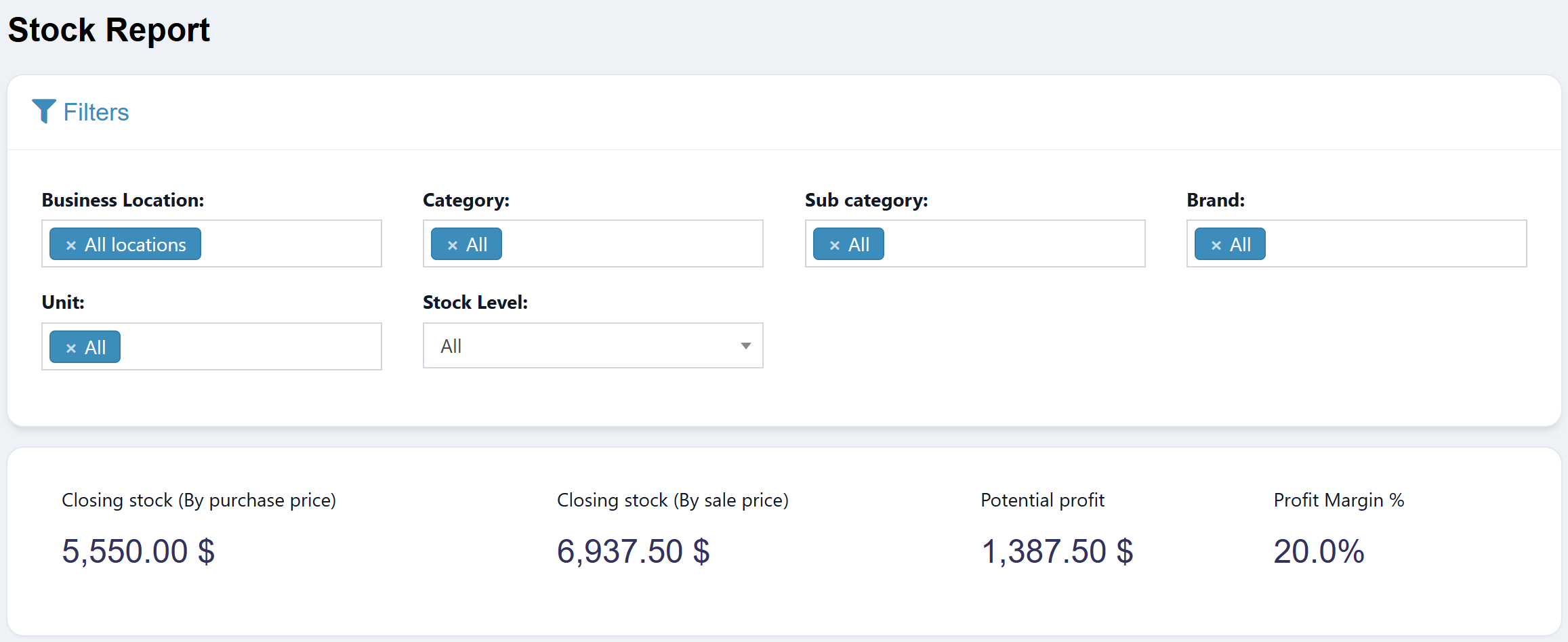
Task: Click inside the Business Location select field
Action: pyautogui.click(x=211, y=243)
